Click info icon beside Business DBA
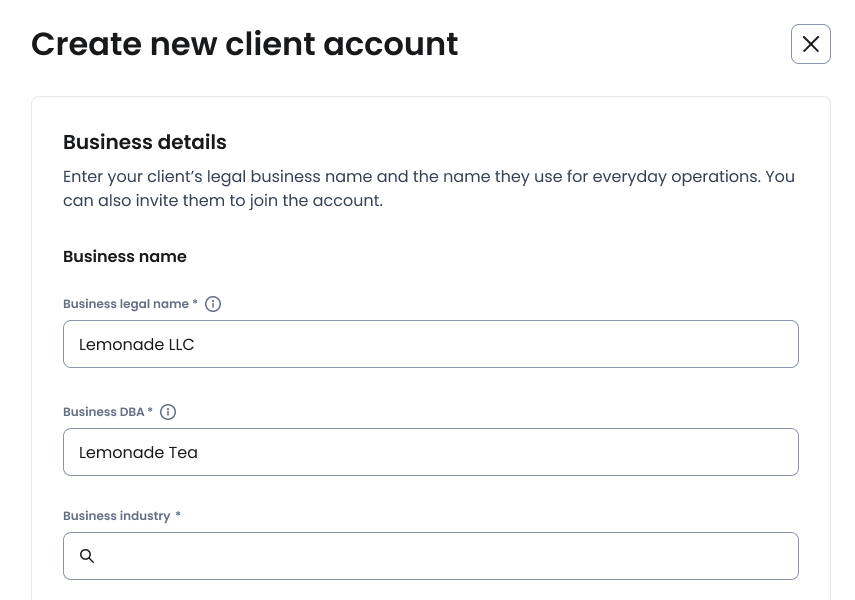The width and height of the screenshot is (855, 600). click(168, 412)
